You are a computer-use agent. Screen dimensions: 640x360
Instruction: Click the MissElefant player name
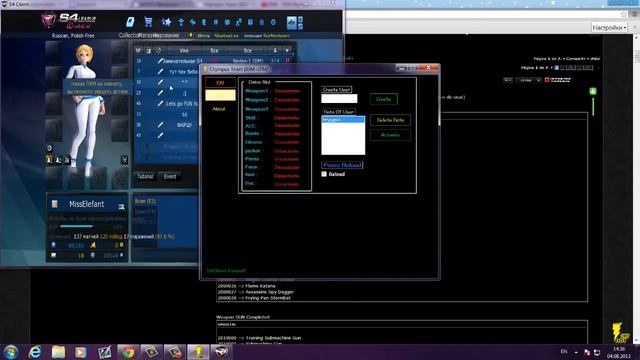[x=87, y=204]
